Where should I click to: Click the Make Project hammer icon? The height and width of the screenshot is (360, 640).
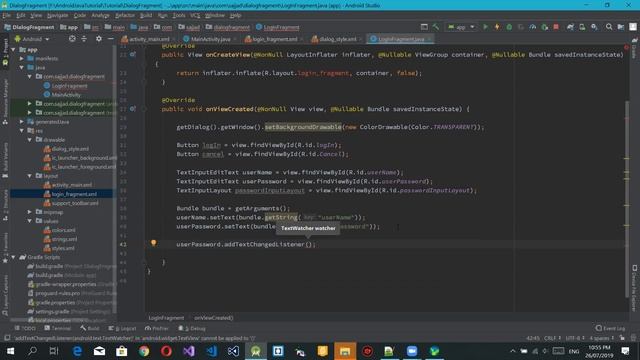(x=436, y=27)
